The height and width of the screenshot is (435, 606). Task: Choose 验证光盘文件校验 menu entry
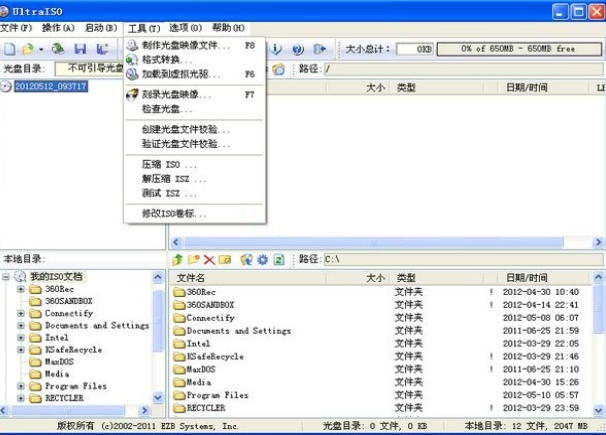[x=194, y=144]
